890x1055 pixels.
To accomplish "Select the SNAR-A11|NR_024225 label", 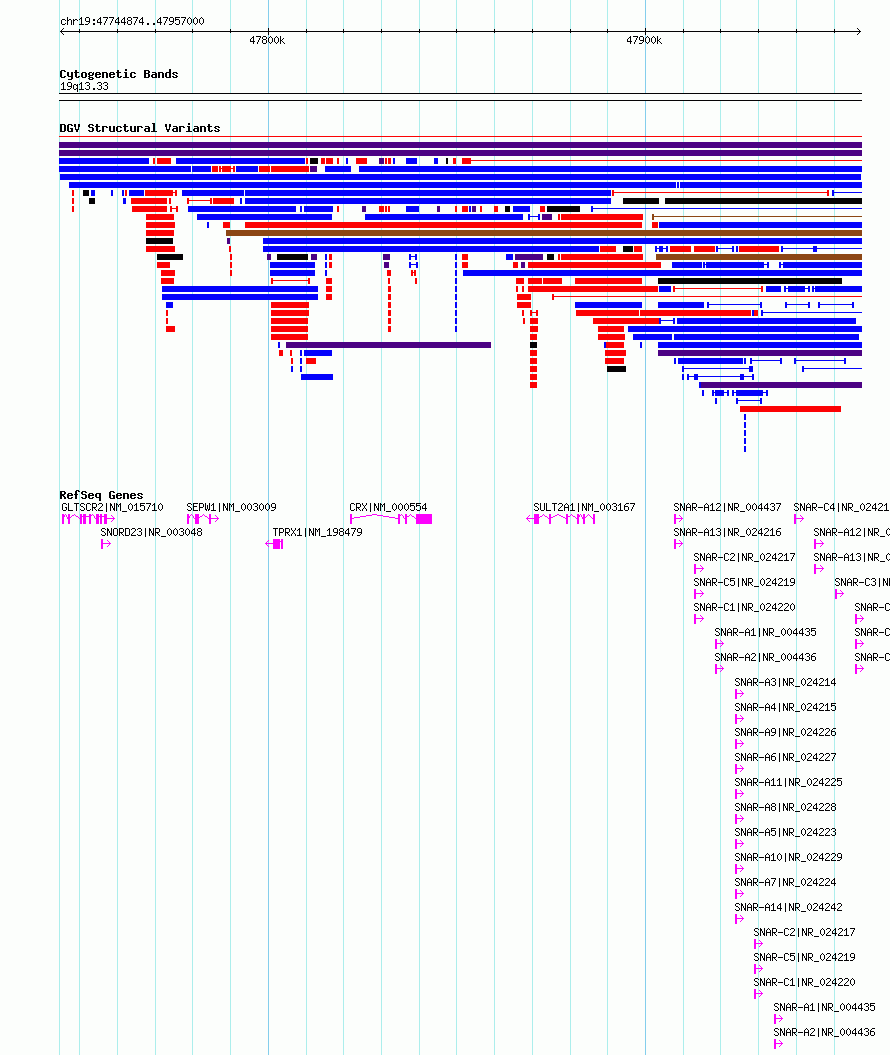I will point(788,783).
